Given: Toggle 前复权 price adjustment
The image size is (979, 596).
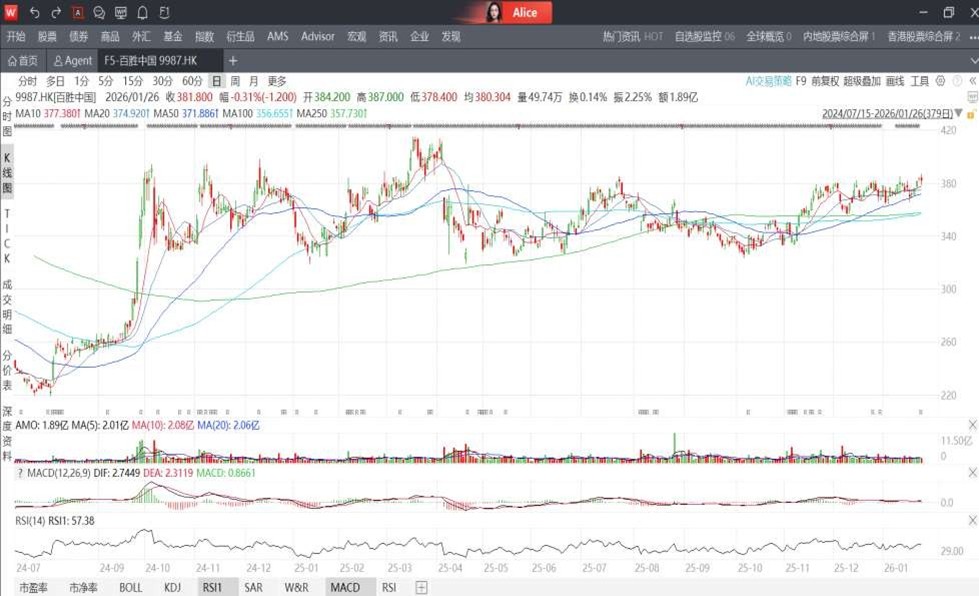Looking at the screenshot, I should (824, 81).
